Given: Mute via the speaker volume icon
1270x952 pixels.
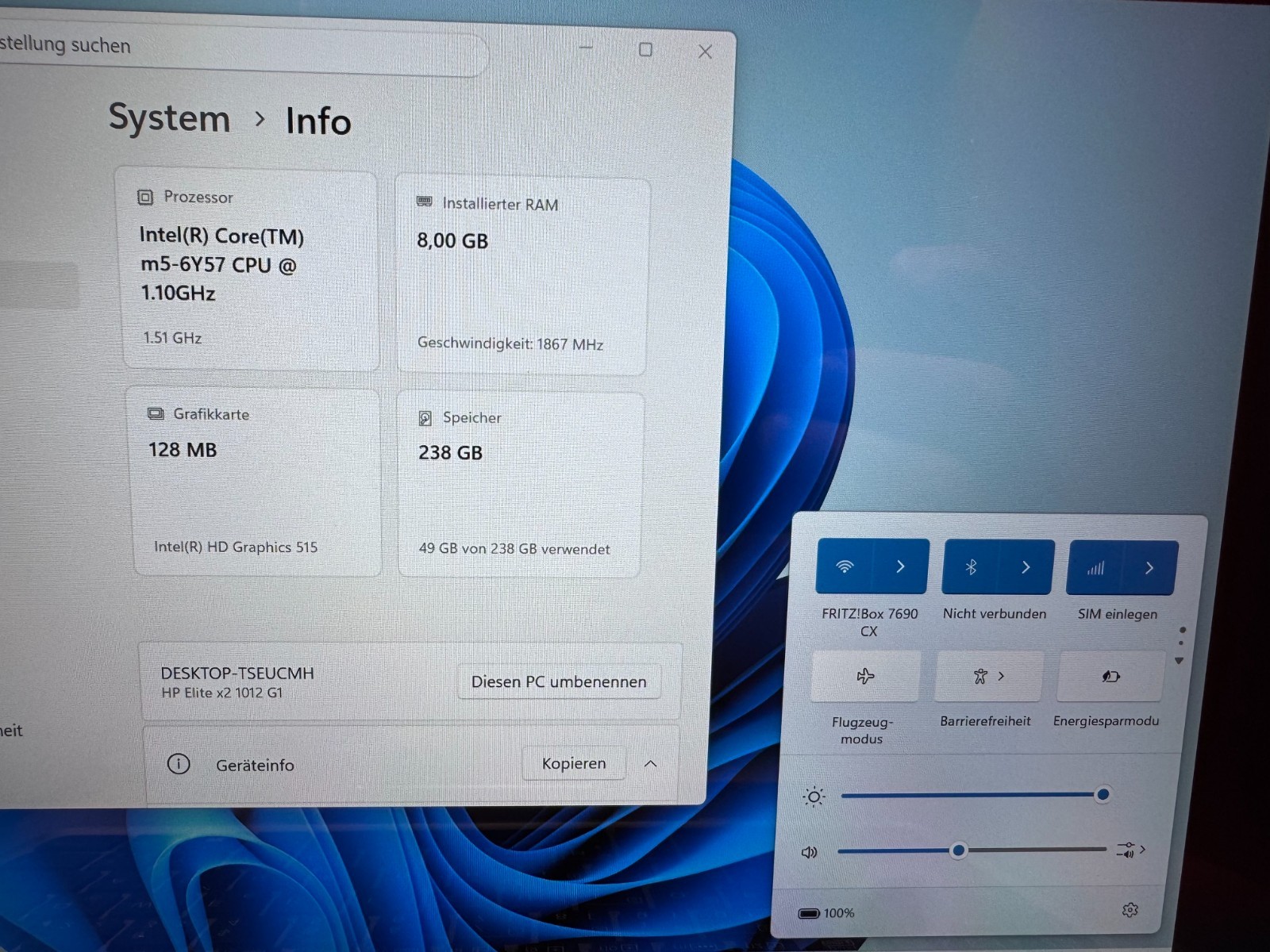Looking at the screenshot, I should click(810, 852).
